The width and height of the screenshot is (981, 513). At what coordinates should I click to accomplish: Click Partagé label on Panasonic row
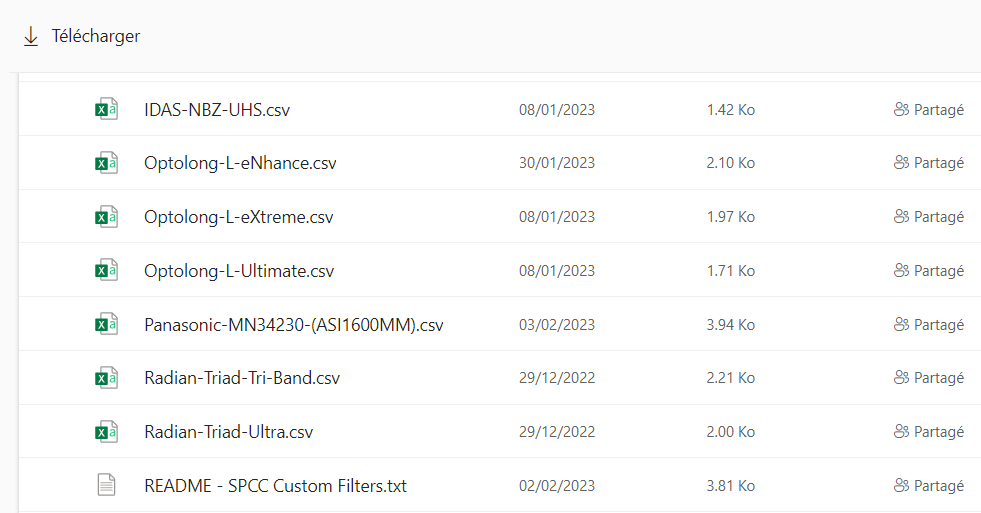coord(938,325)
